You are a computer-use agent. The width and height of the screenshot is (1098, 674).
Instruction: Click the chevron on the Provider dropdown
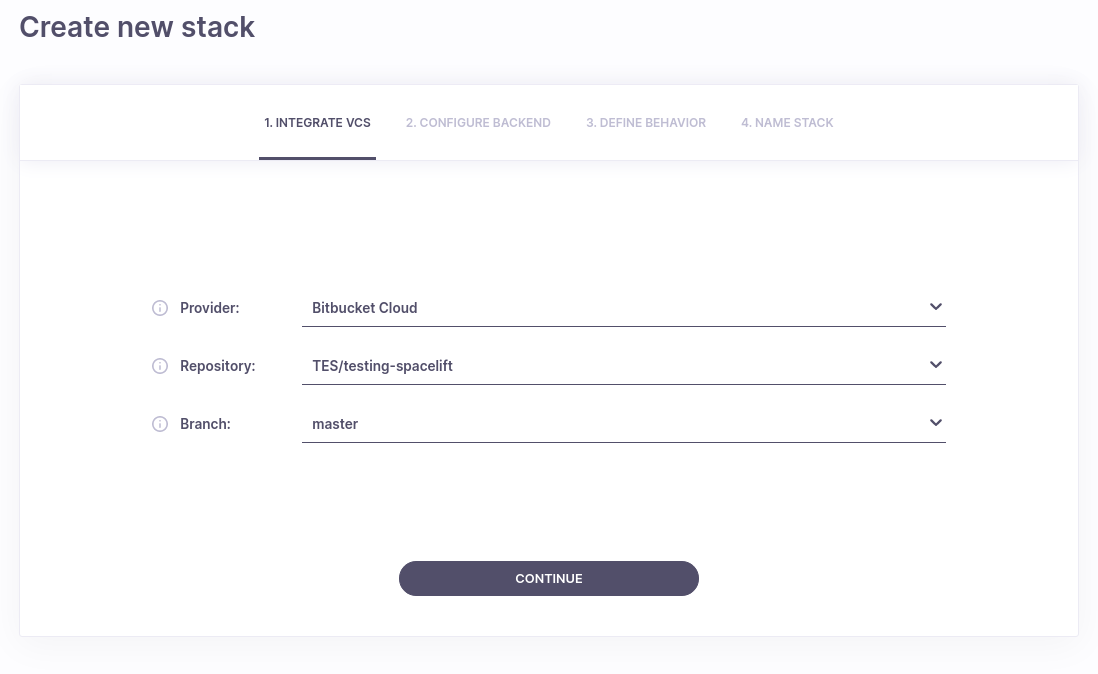(936, 307)
